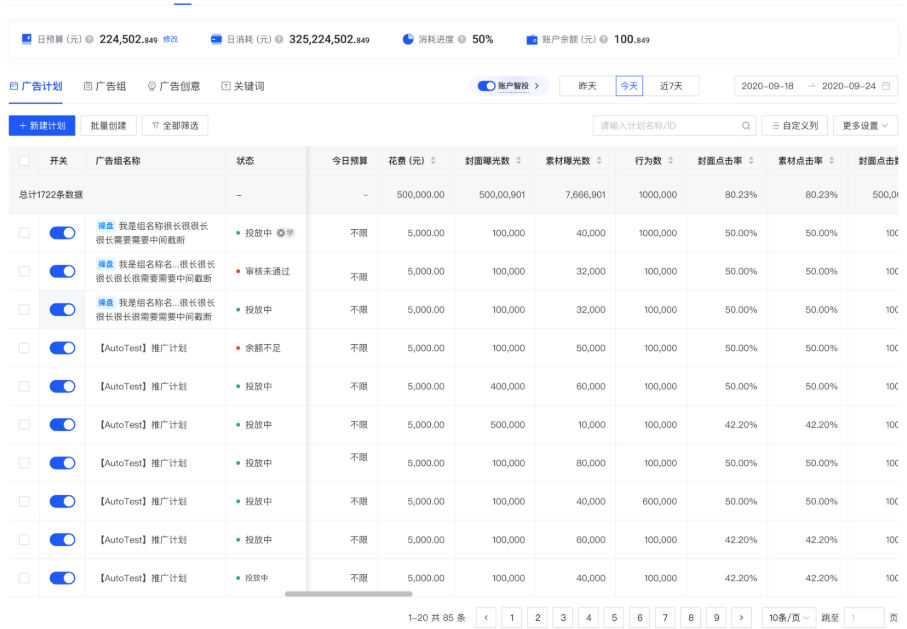Switch to 广告创意 tab
This screenshot has width=907, height=629.
(x=174, y=86)
